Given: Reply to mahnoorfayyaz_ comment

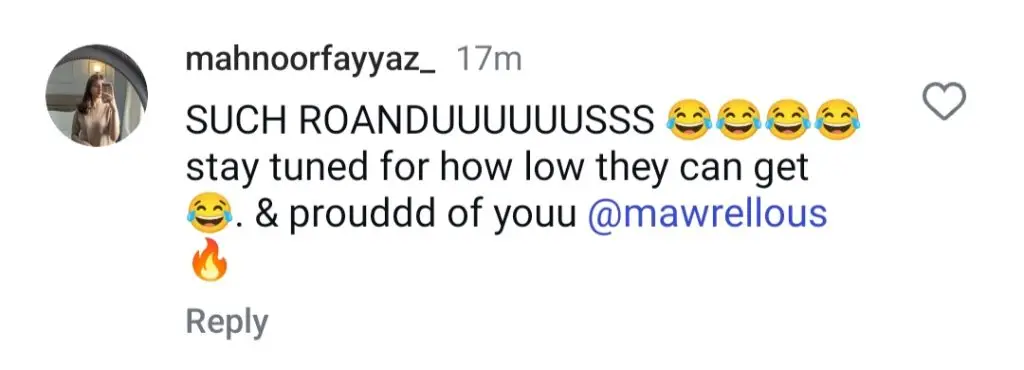Looking at the screenshot, I should pos(227,322).
